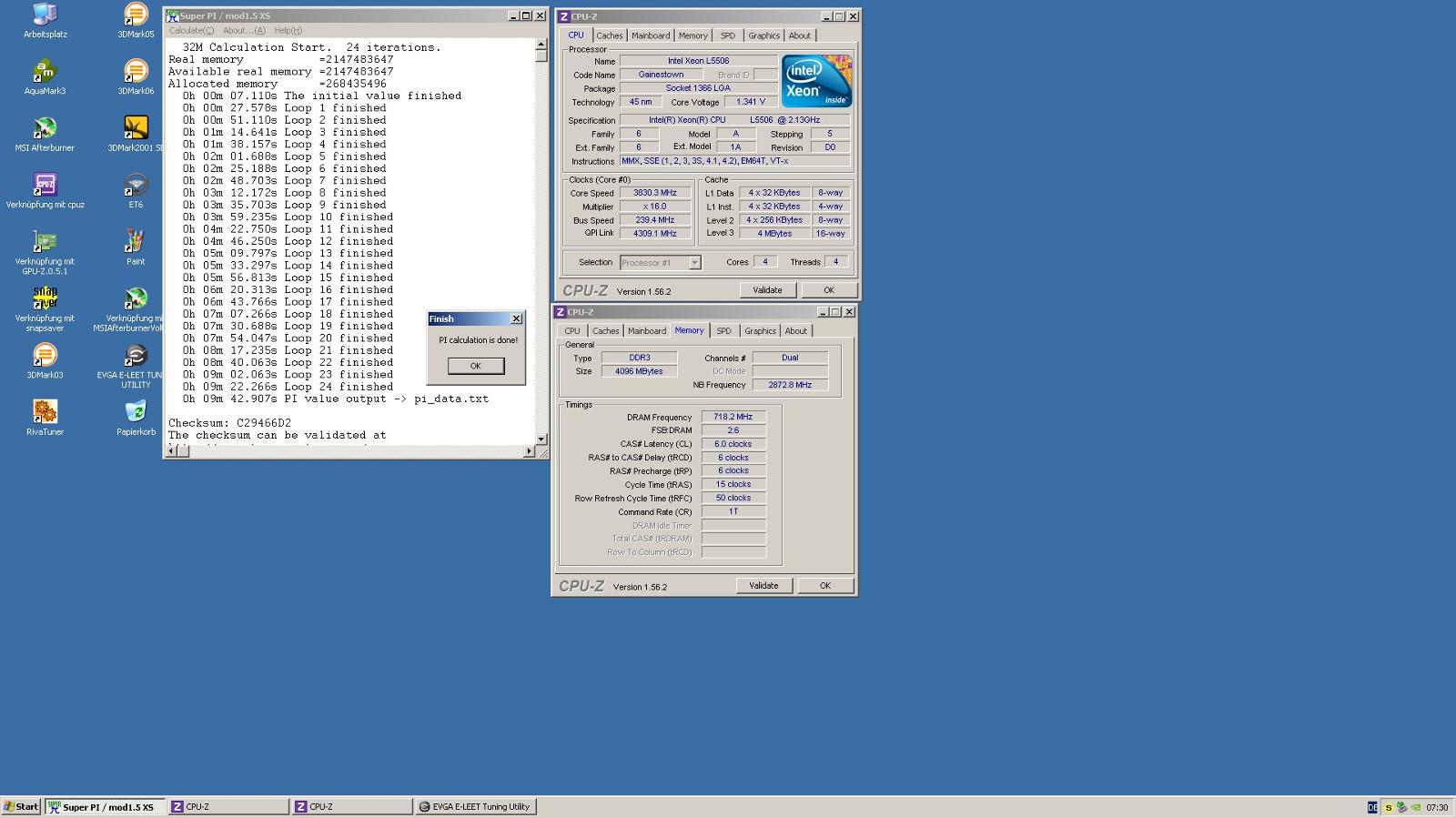This screenshot has height=818, width=1456.
Task: Click the Intel Xeon inside logo
Action: pos(816,81)
